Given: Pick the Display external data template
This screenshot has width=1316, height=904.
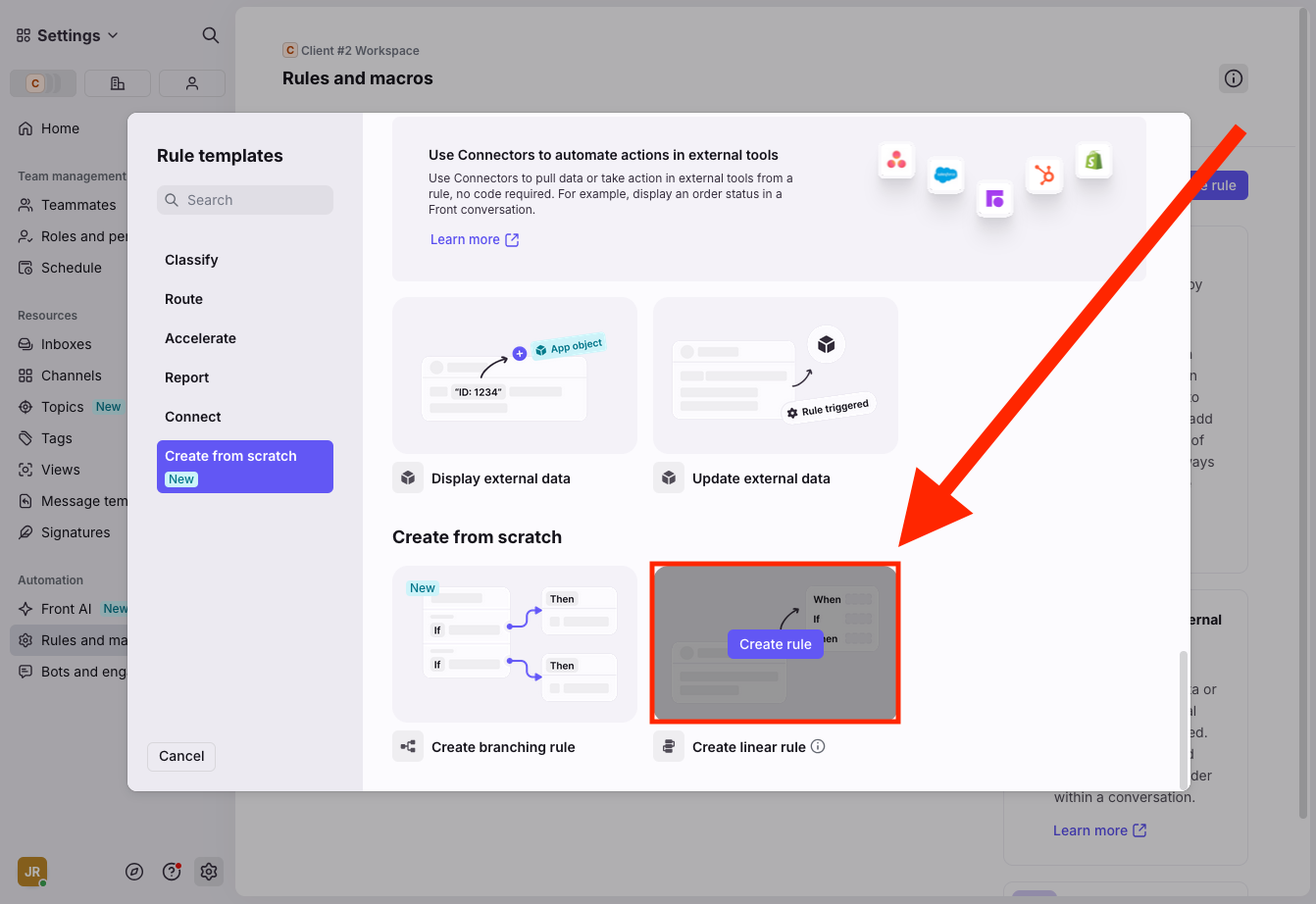Looking at the screenshot, I should click(x=515, y=376).
